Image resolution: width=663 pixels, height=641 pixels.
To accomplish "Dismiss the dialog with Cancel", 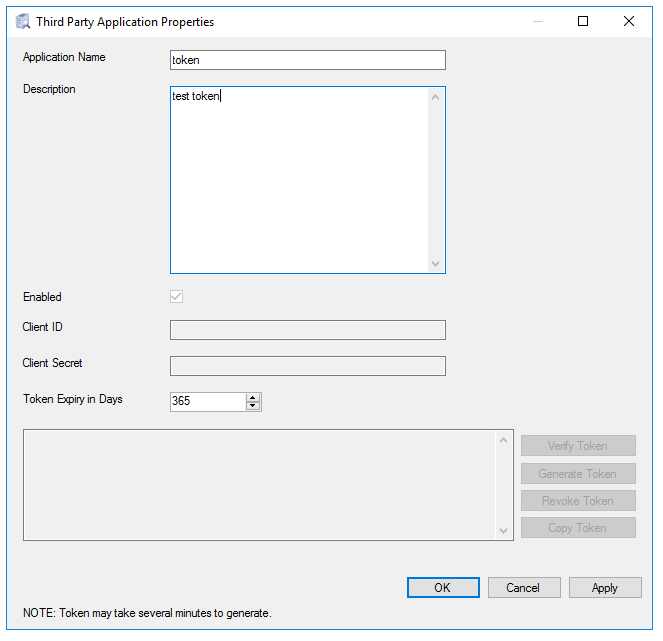I will point(523,588).
